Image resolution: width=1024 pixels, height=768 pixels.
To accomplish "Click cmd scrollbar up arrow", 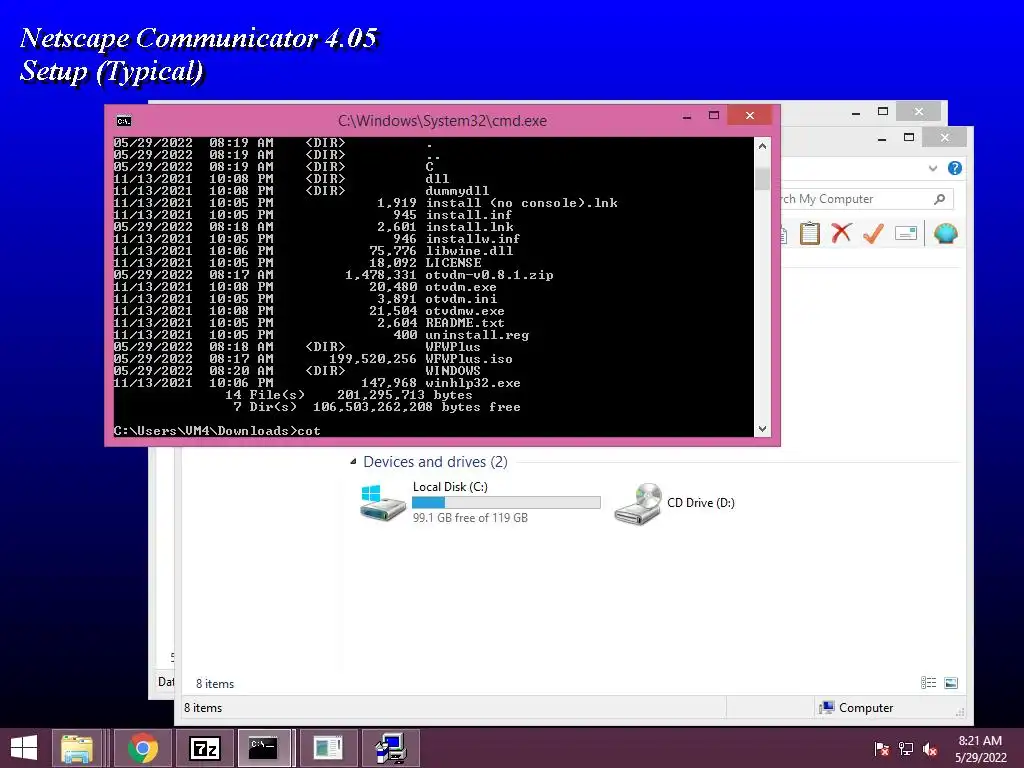I will click(762, 146).
